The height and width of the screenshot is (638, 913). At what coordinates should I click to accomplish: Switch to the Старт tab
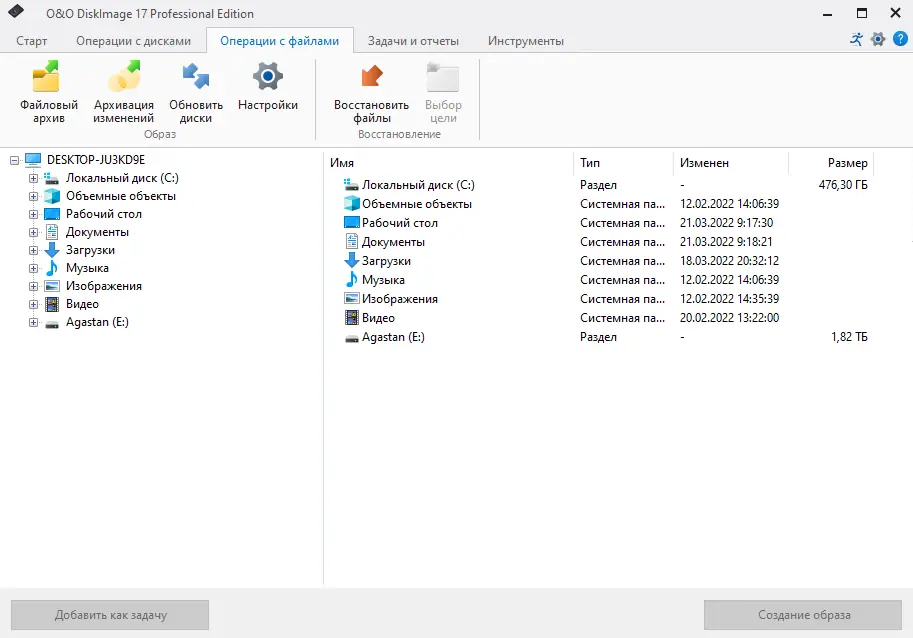pyautogui.click(x=31, y=41)
